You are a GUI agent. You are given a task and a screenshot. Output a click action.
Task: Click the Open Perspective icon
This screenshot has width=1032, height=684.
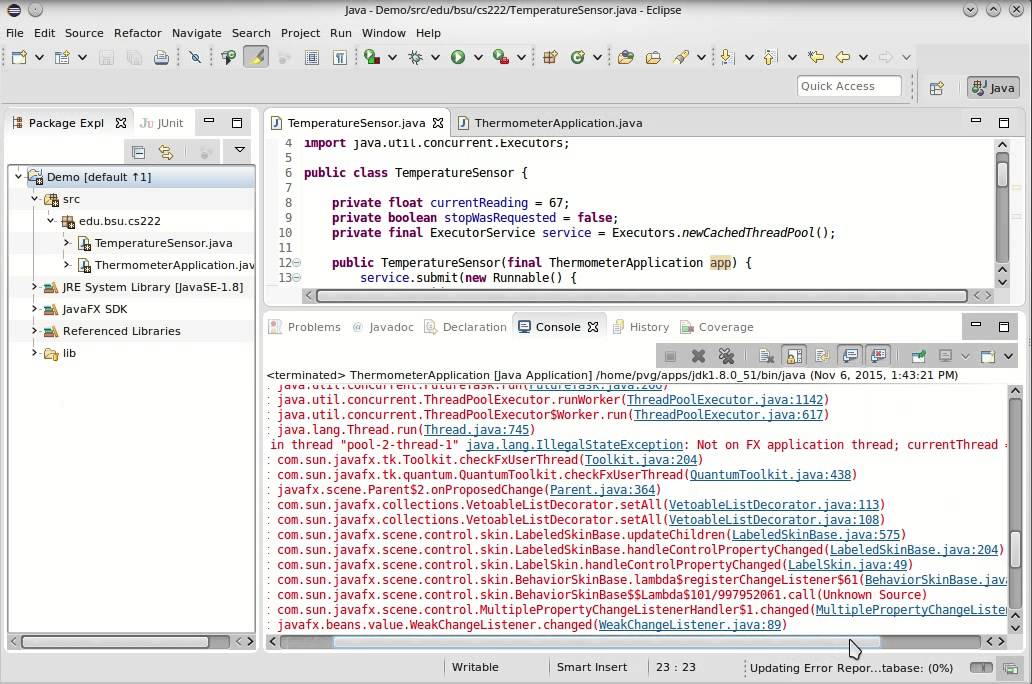pyautogui.click(x=937, y=88)
